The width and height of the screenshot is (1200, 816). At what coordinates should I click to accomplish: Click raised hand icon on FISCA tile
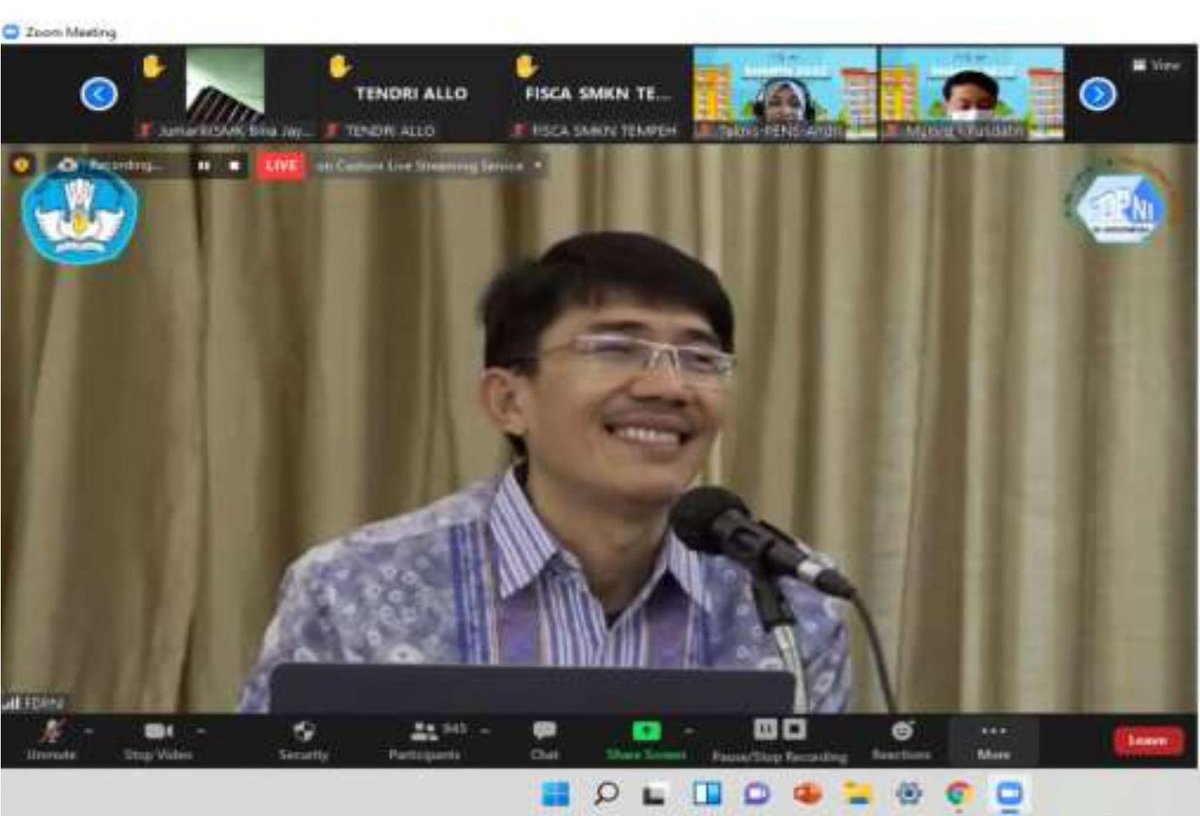coord(526,66)
